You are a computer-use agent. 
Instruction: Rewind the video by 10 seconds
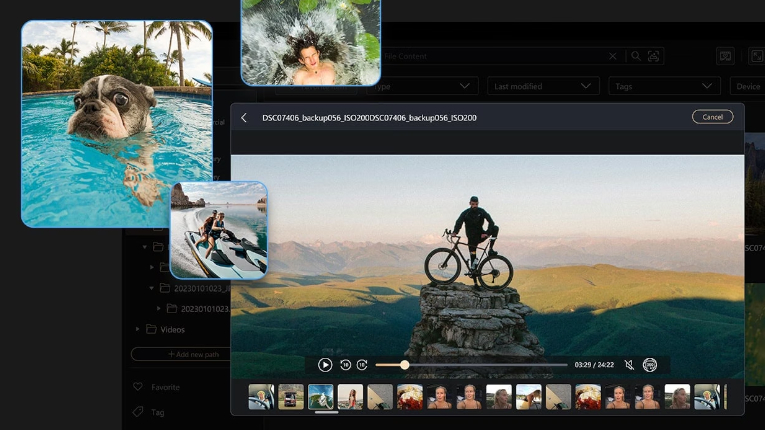point(346,365)
